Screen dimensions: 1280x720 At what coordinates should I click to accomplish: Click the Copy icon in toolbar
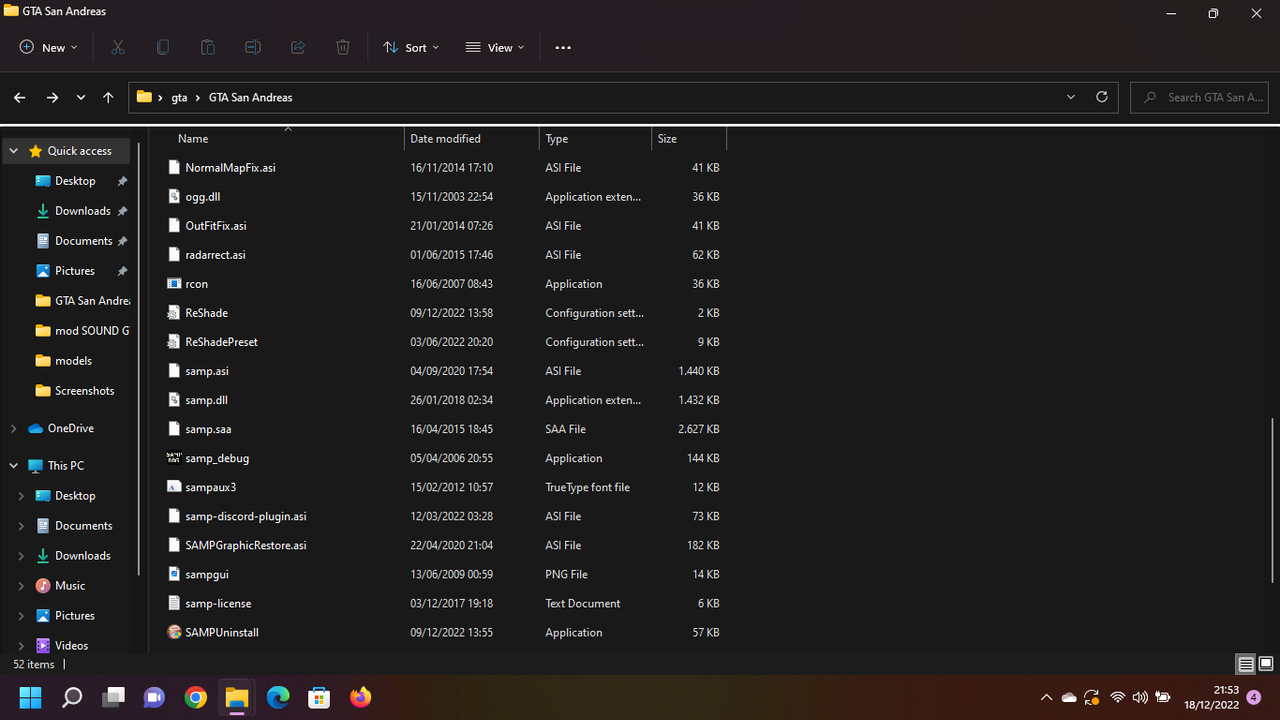tap(163, 47)
